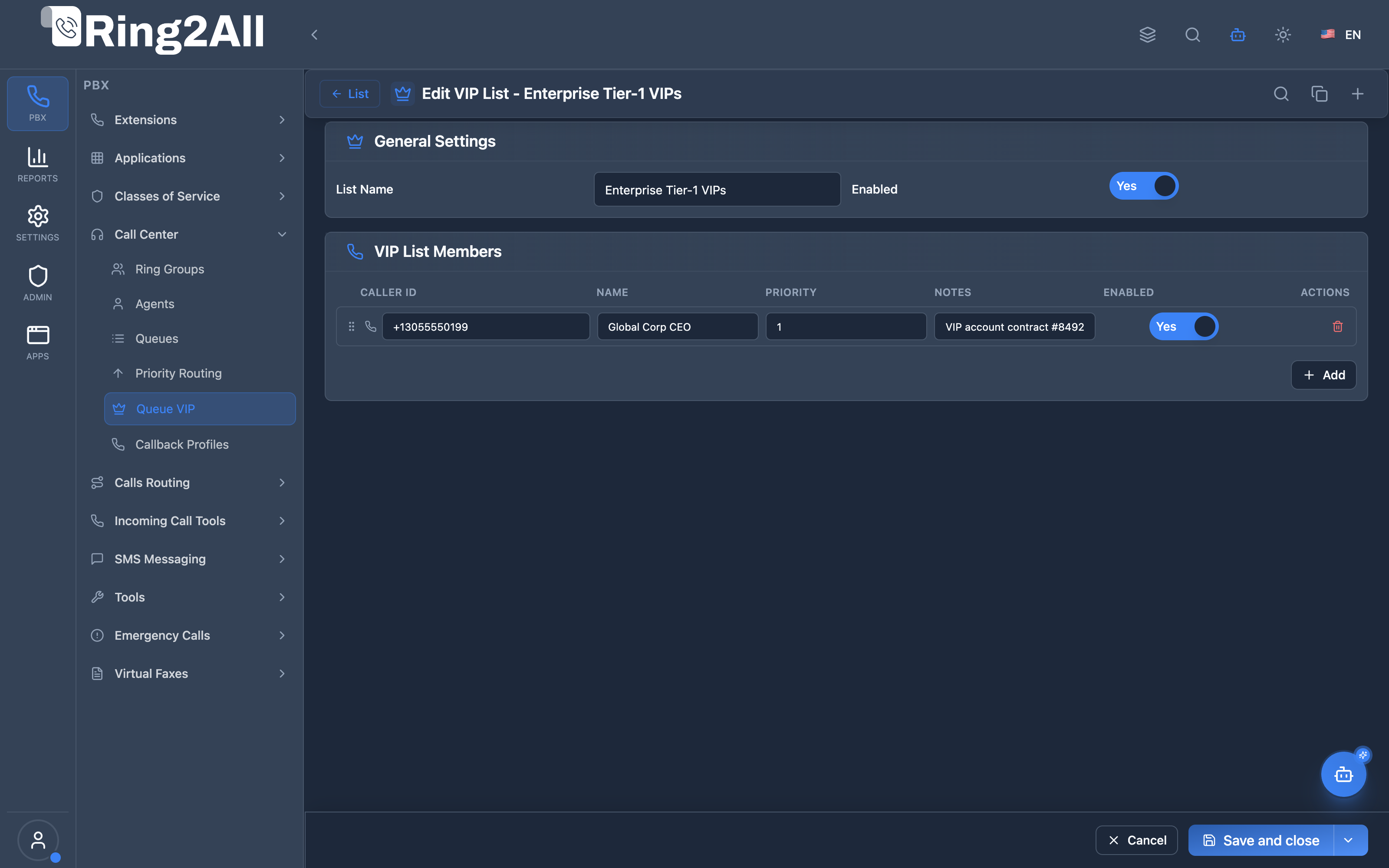Click the Priority field showing 1

(x=846, y=327)
